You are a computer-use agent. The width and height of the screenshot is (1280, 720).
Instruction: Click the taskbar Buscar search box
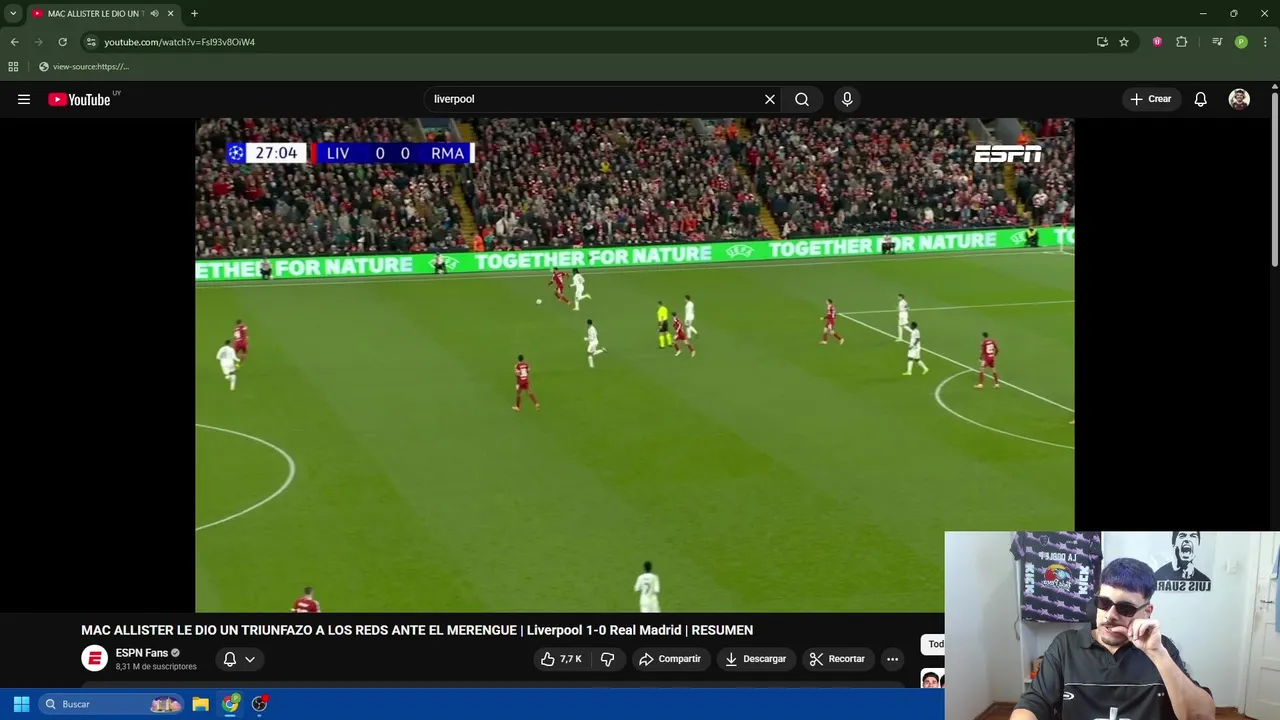pyautogui.click(x=112, y=704)
